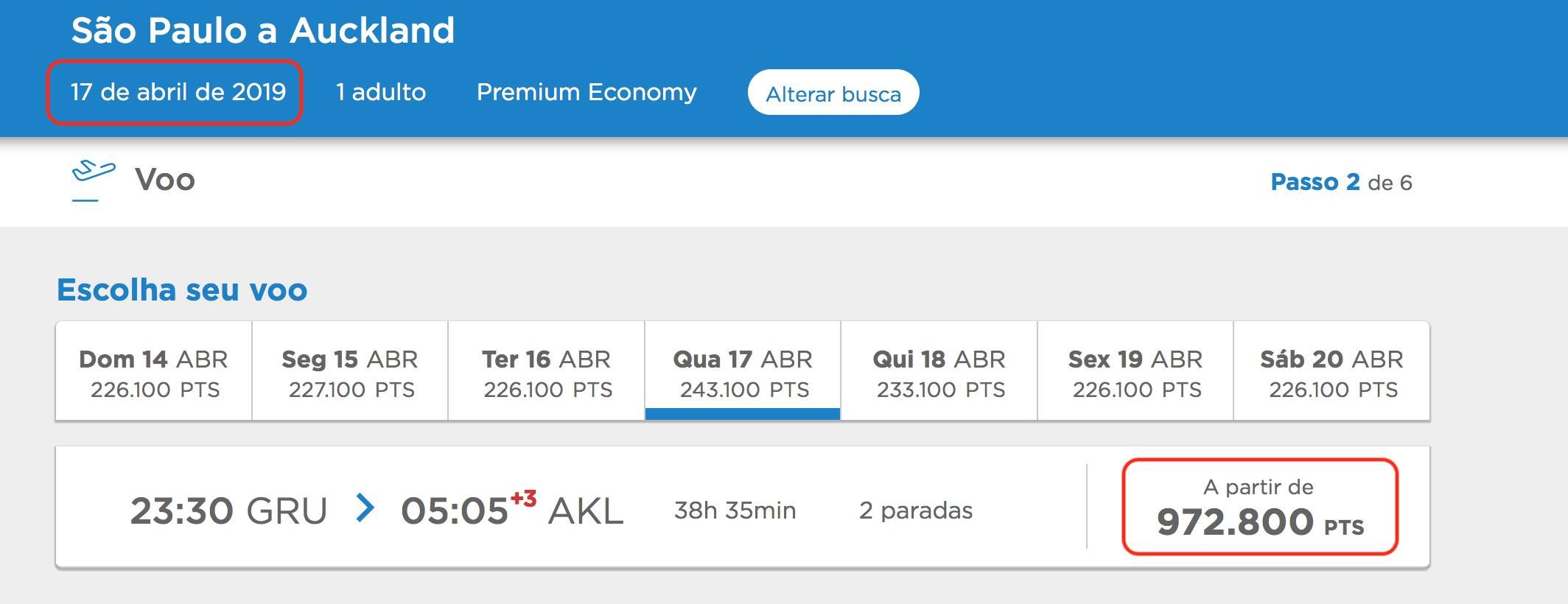Screen dimensions: 1568x604
Task: Click the airplane takeoff Voo icon
Action: pos(93,180)
